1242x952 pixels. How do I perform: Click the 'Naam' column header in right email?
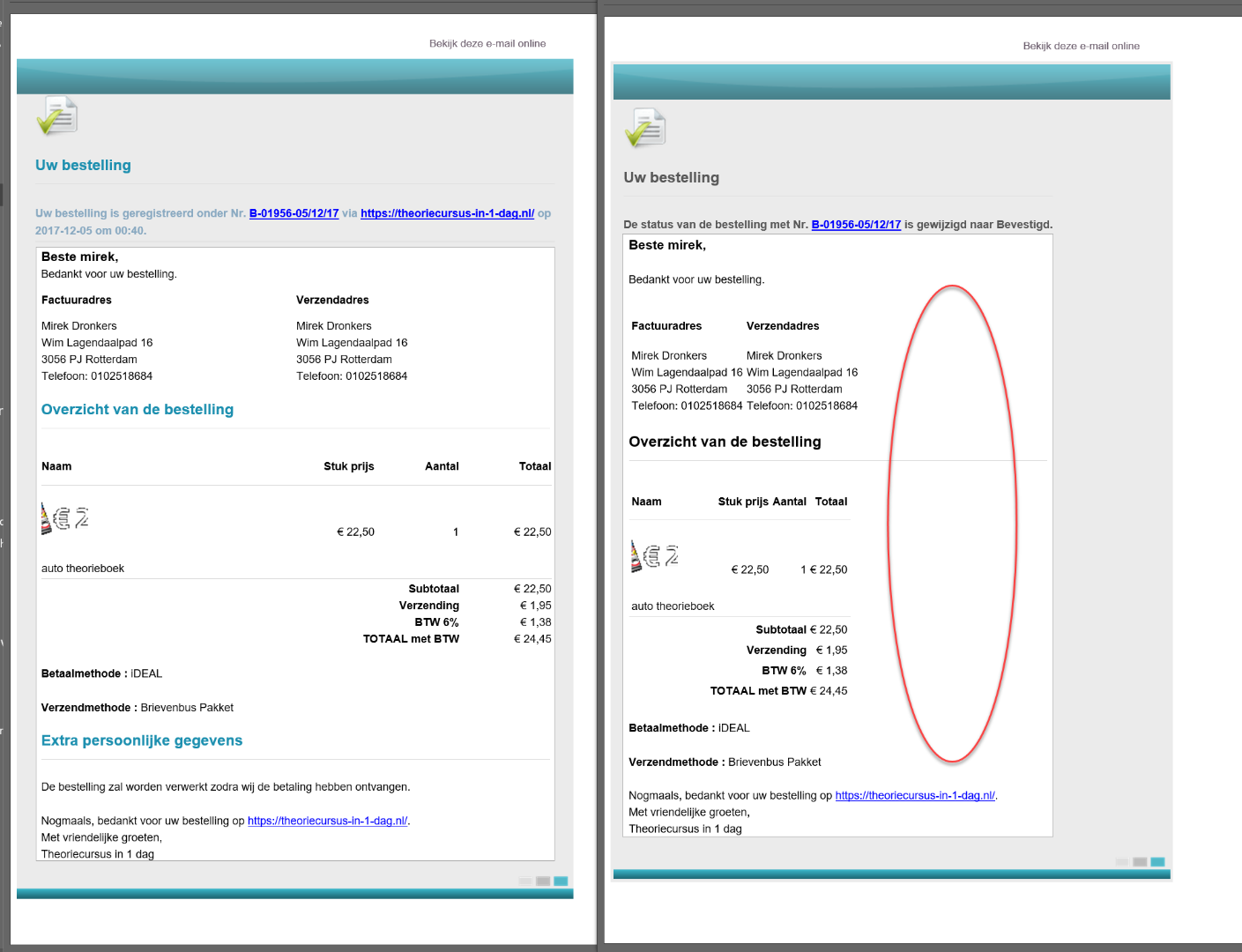pos(646,502)
